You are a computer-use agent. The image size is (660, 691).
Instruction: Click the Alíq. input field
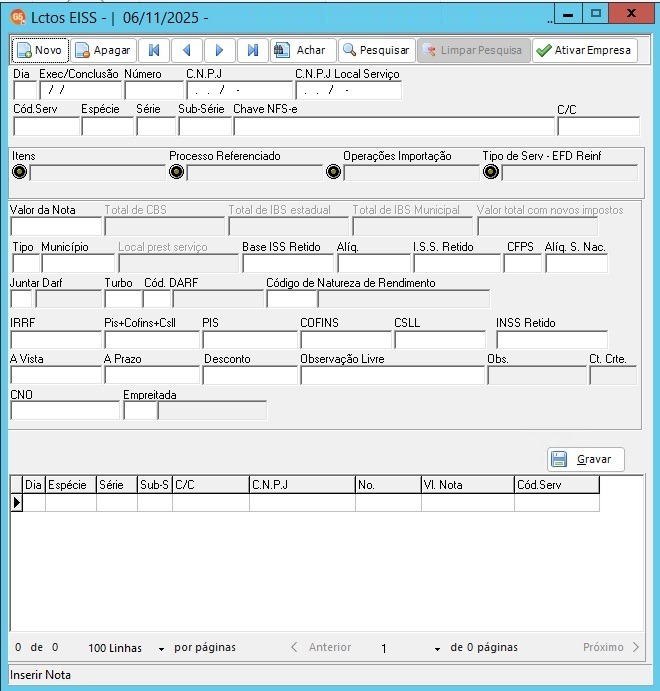(374, 264)
